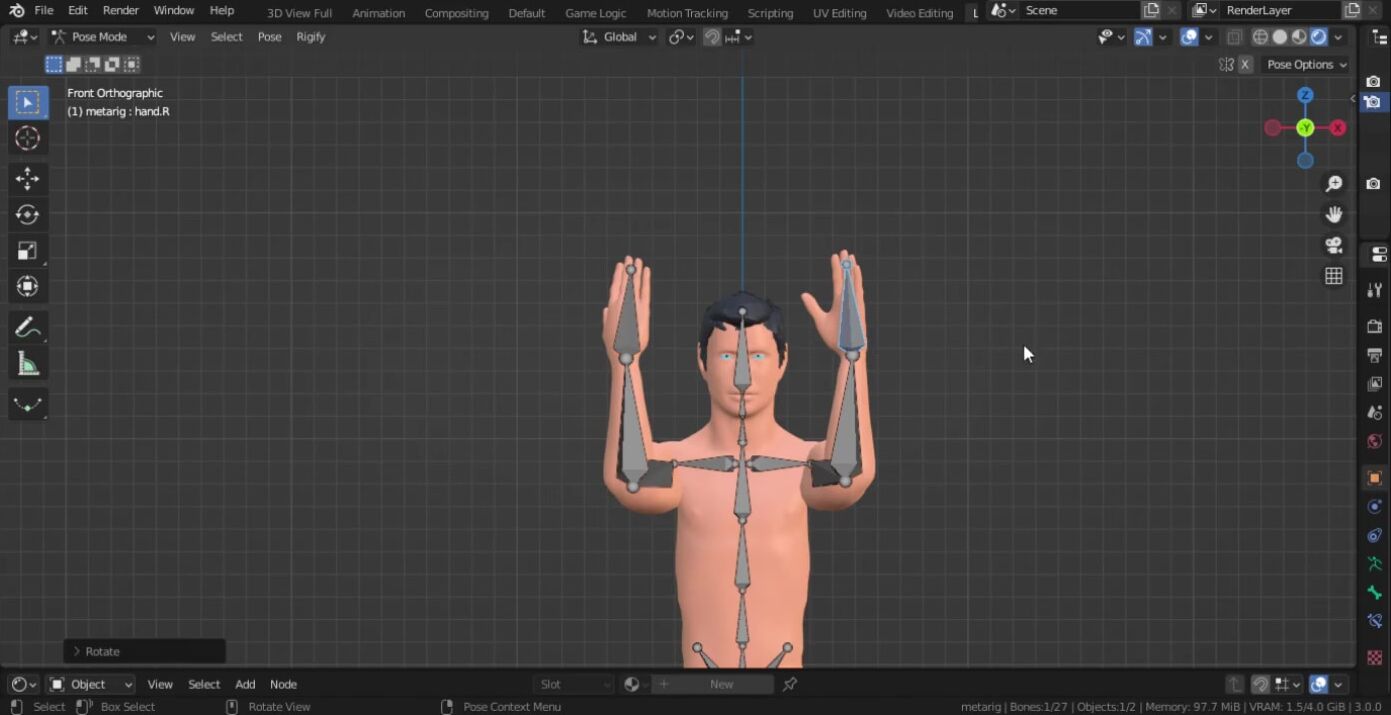This screenshot has height=715, width=1391.
Task: Click the New material button
Action: [721, 684]
